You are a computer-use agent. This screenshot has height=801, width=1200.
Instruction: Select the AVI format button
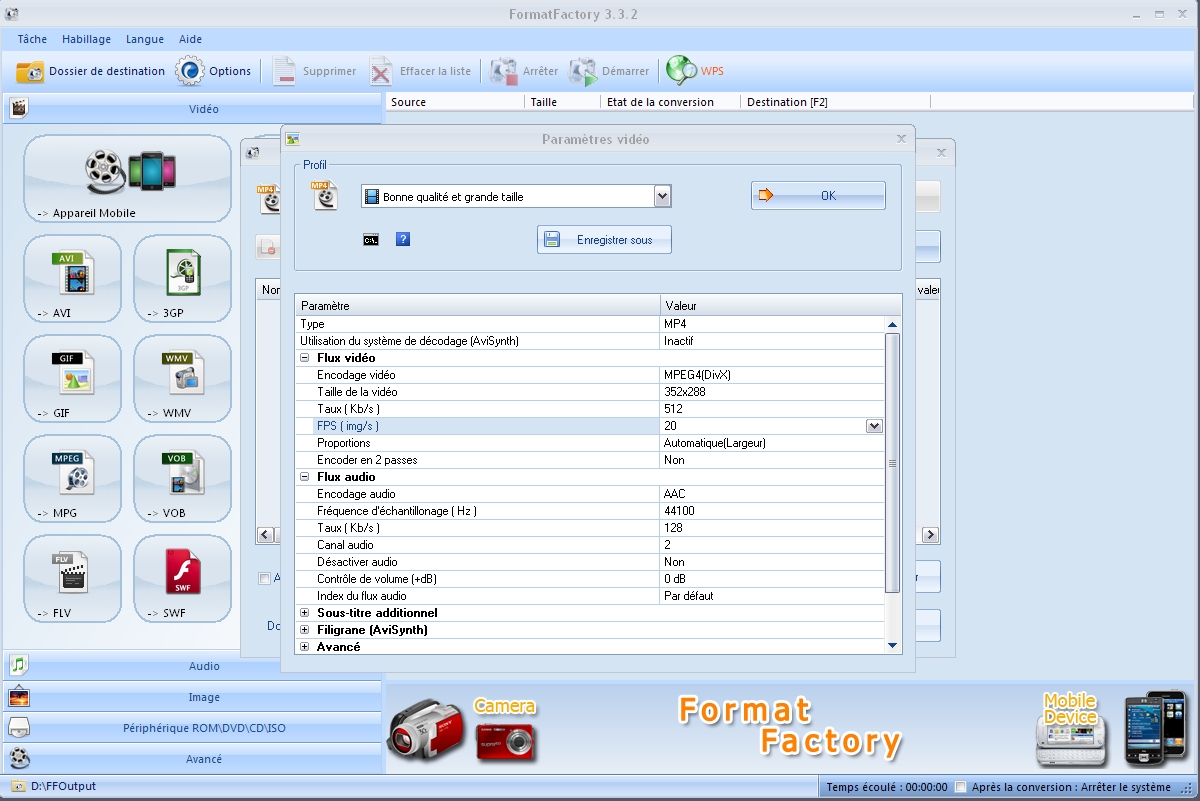72,279
